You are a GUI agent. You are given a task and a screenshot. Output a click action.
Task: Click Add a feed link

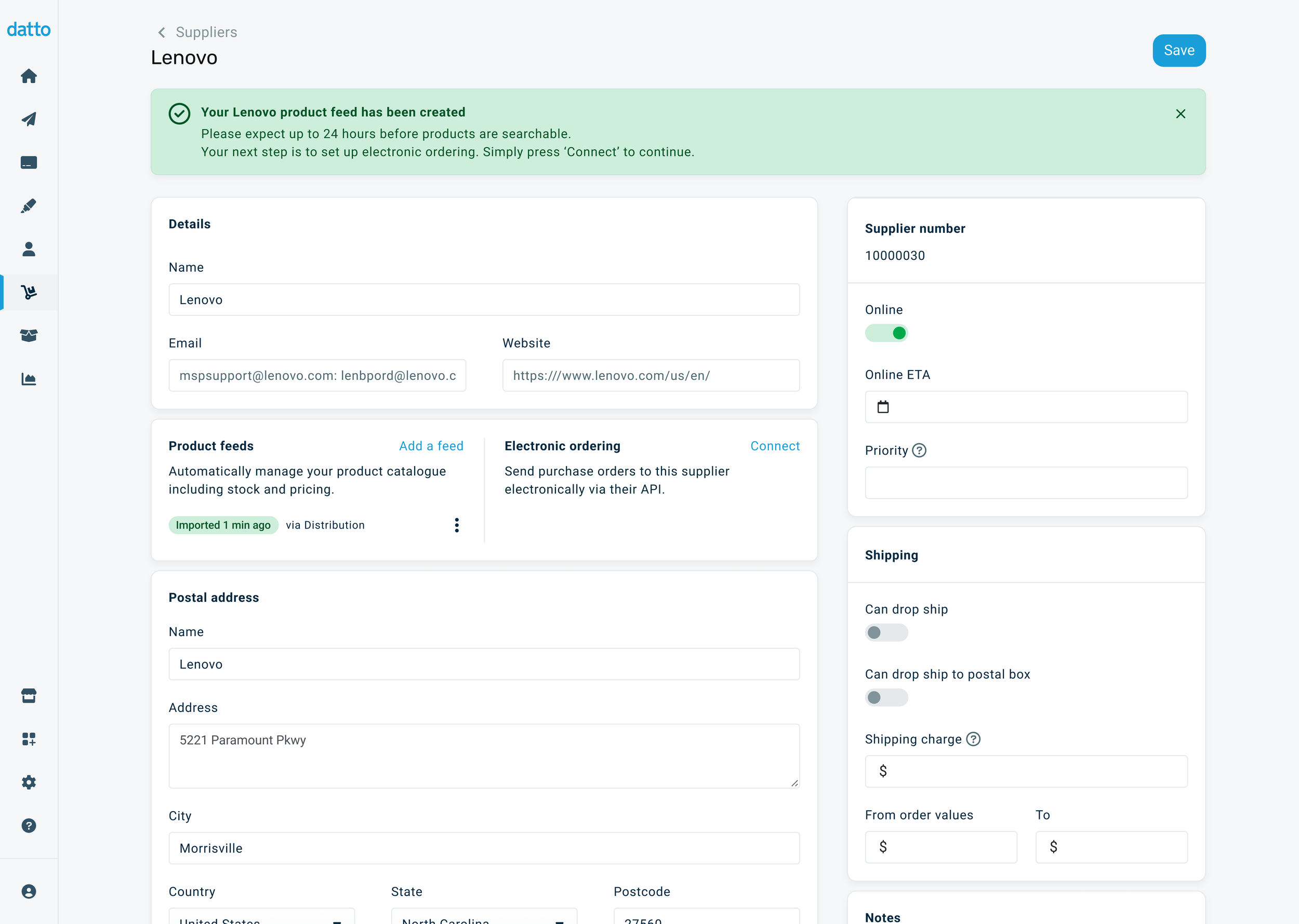tap(431, 446)
